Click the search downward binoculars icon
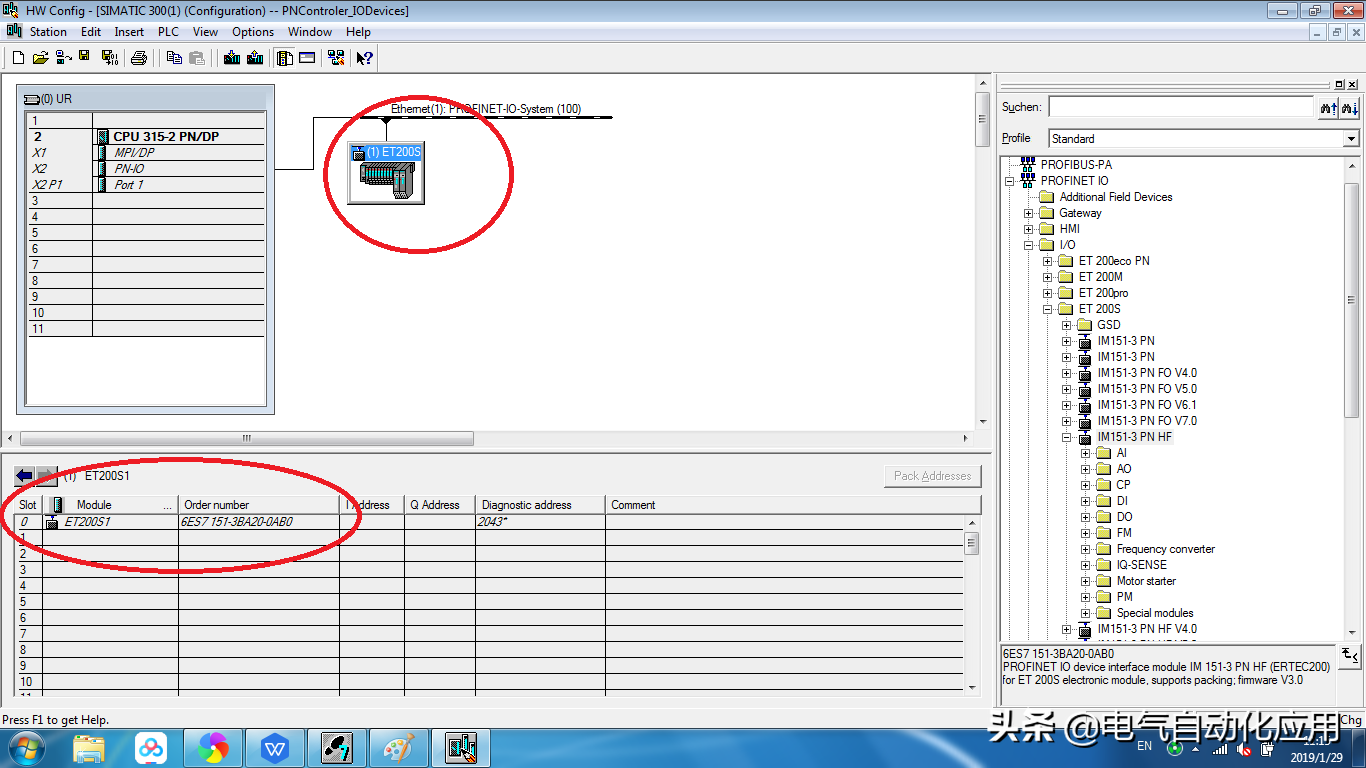Image resolution: width=1366 pixels, height=768 pixels. 1349,108
